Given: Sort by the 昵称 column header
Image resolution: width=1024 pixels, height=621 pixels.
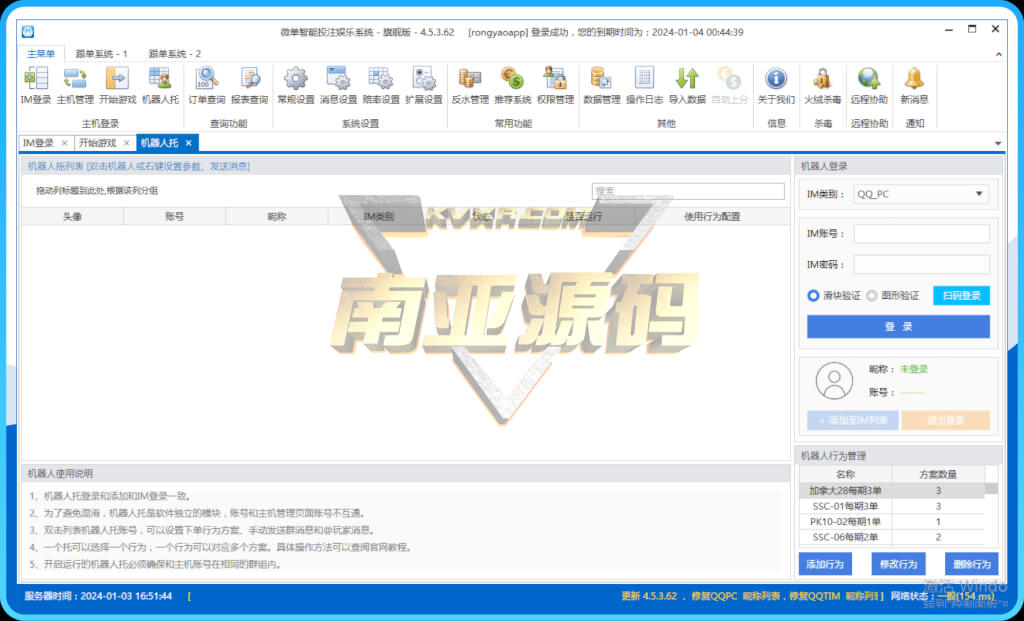Looking at the screenshot, I should (x=277, y=217).
